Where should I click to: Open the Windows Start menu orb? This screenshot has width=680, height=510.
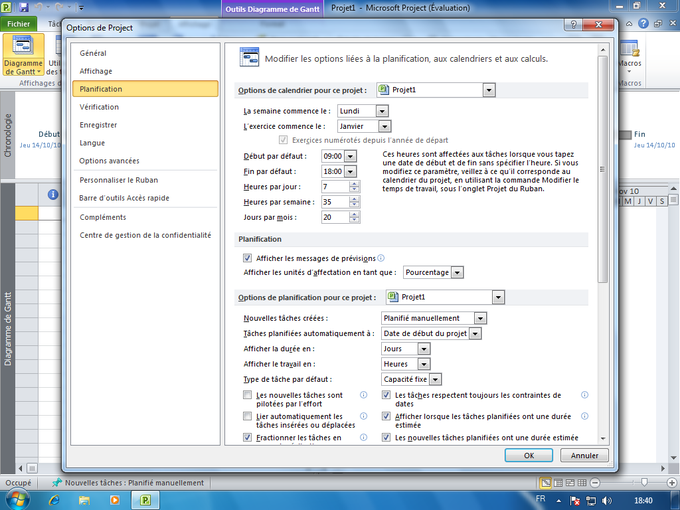[17, 500]
